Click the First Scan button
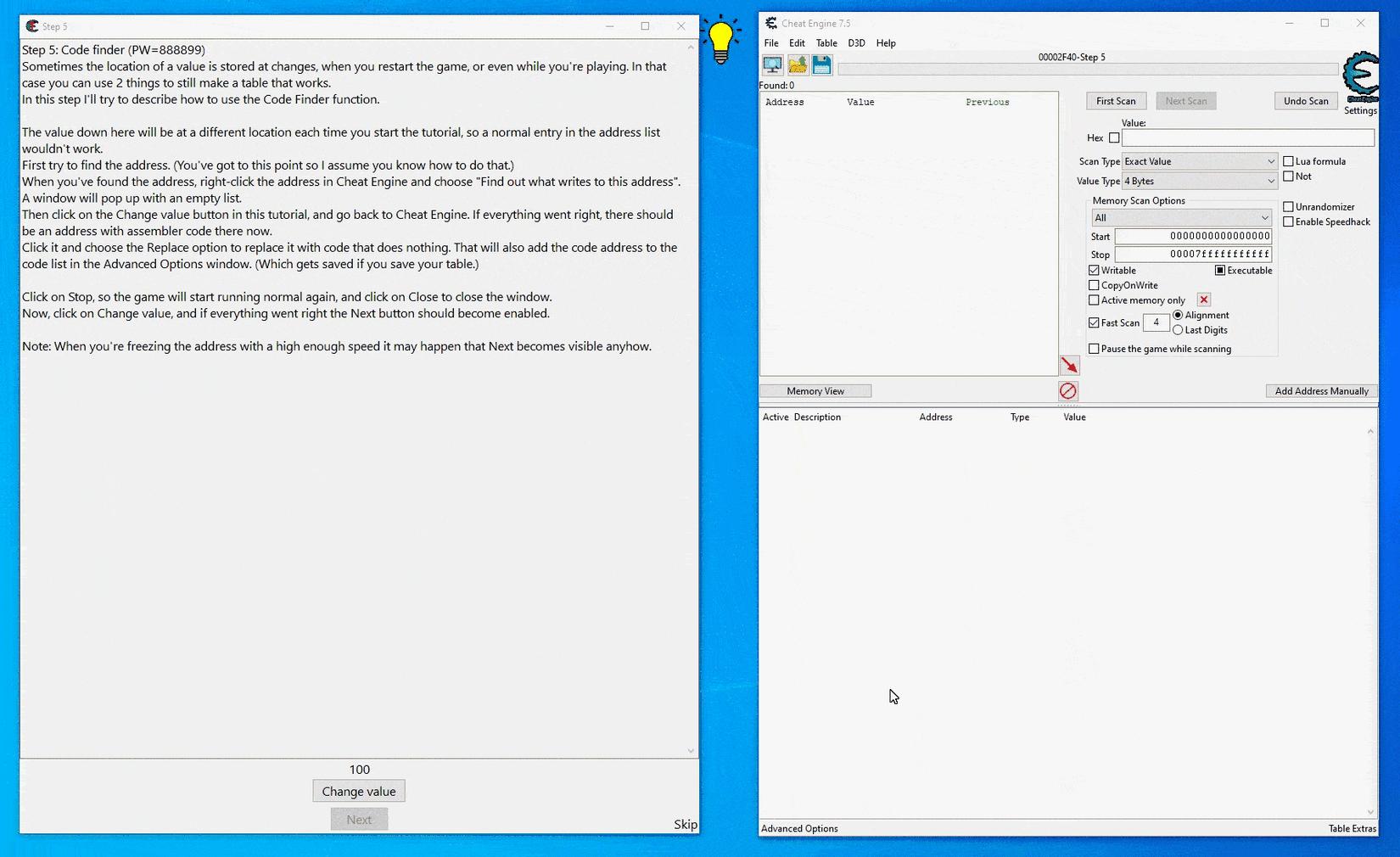The height and width of the screenshot is (857, 1400). (x=1116, y=101)
